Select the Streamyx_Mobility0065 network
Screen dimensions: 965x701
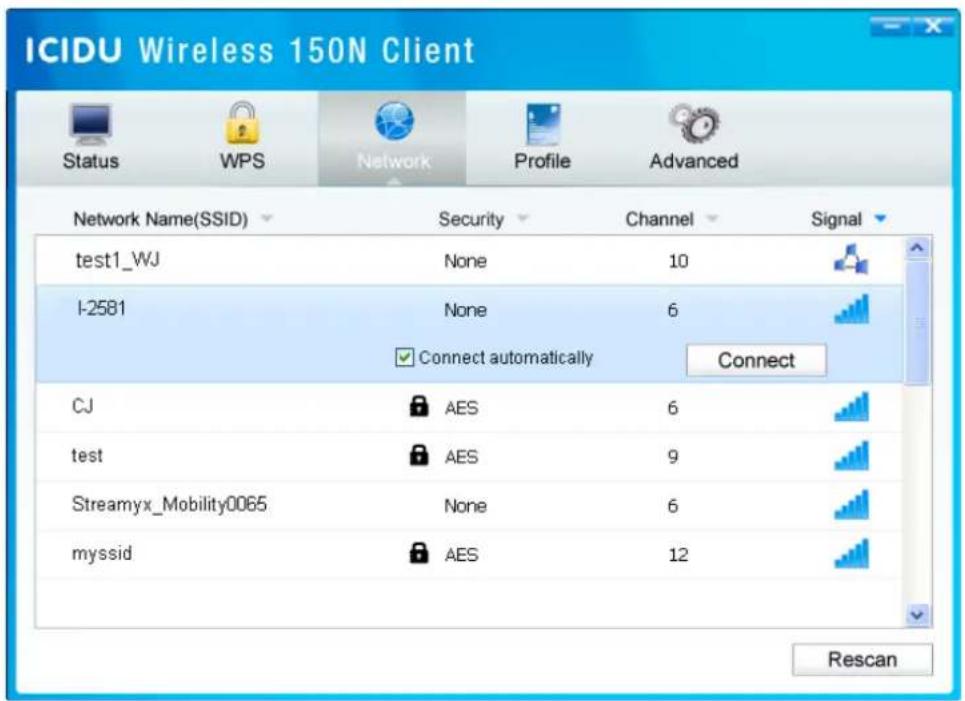[169, 505]
